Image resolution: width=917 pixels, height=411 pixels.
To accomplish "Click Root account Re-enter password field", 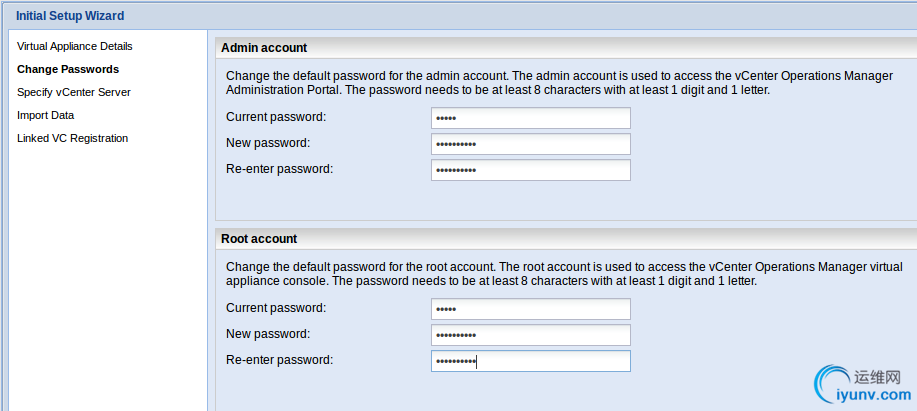I will click(x=531, y=361).
